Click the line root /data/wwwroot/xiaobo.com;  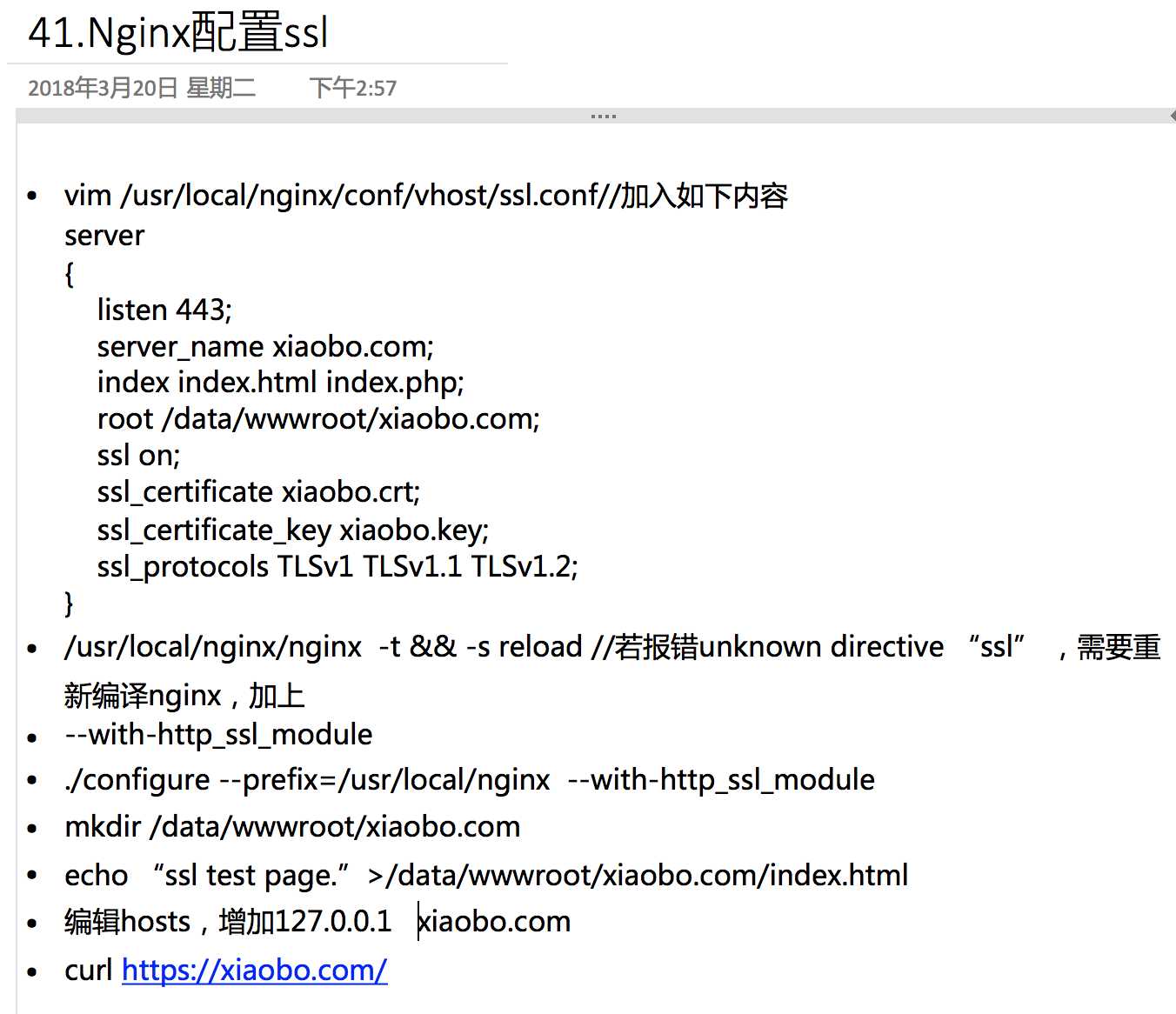(x=318, y=419)
